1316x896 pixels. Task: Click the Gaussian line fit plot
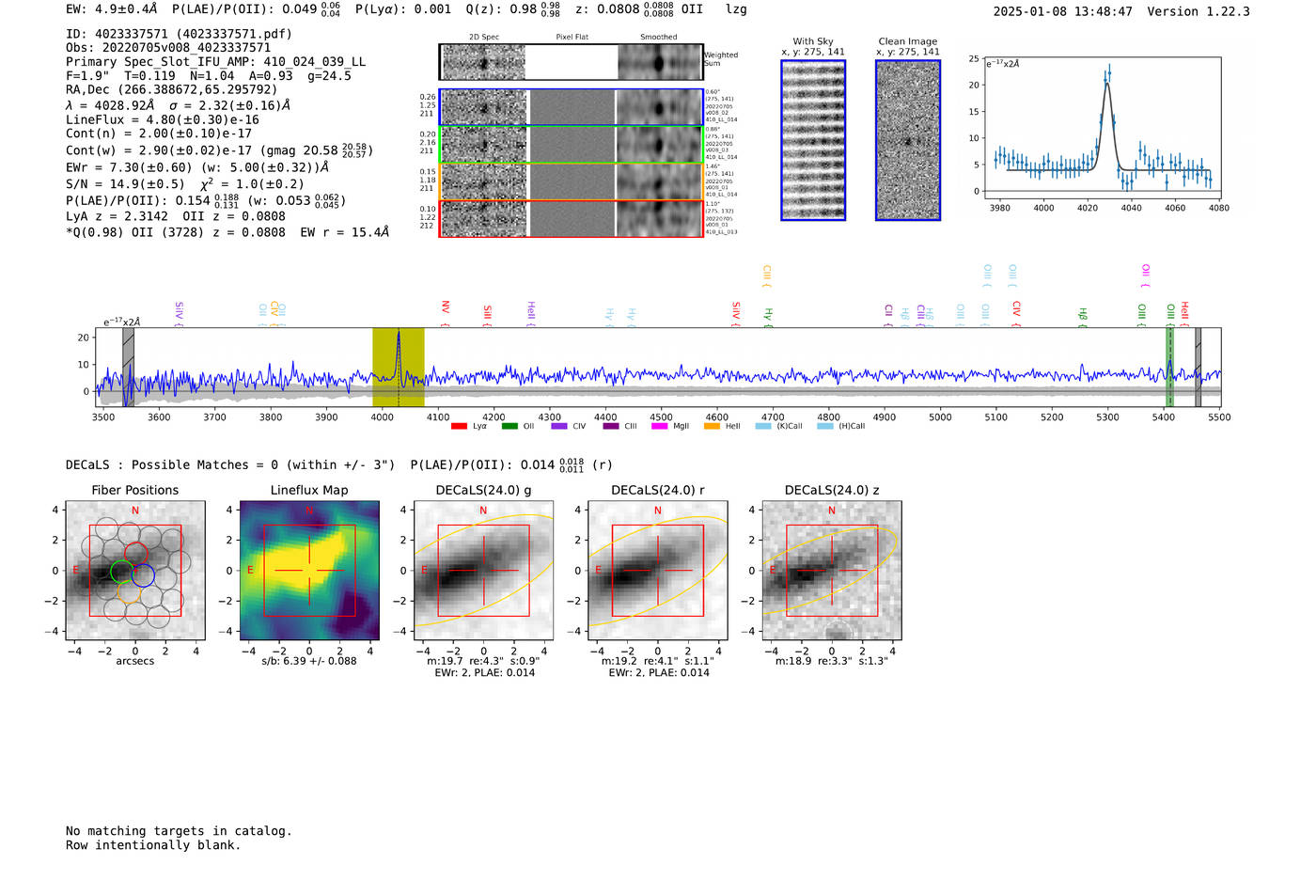pyautogui.click(x=1103, y=129)
